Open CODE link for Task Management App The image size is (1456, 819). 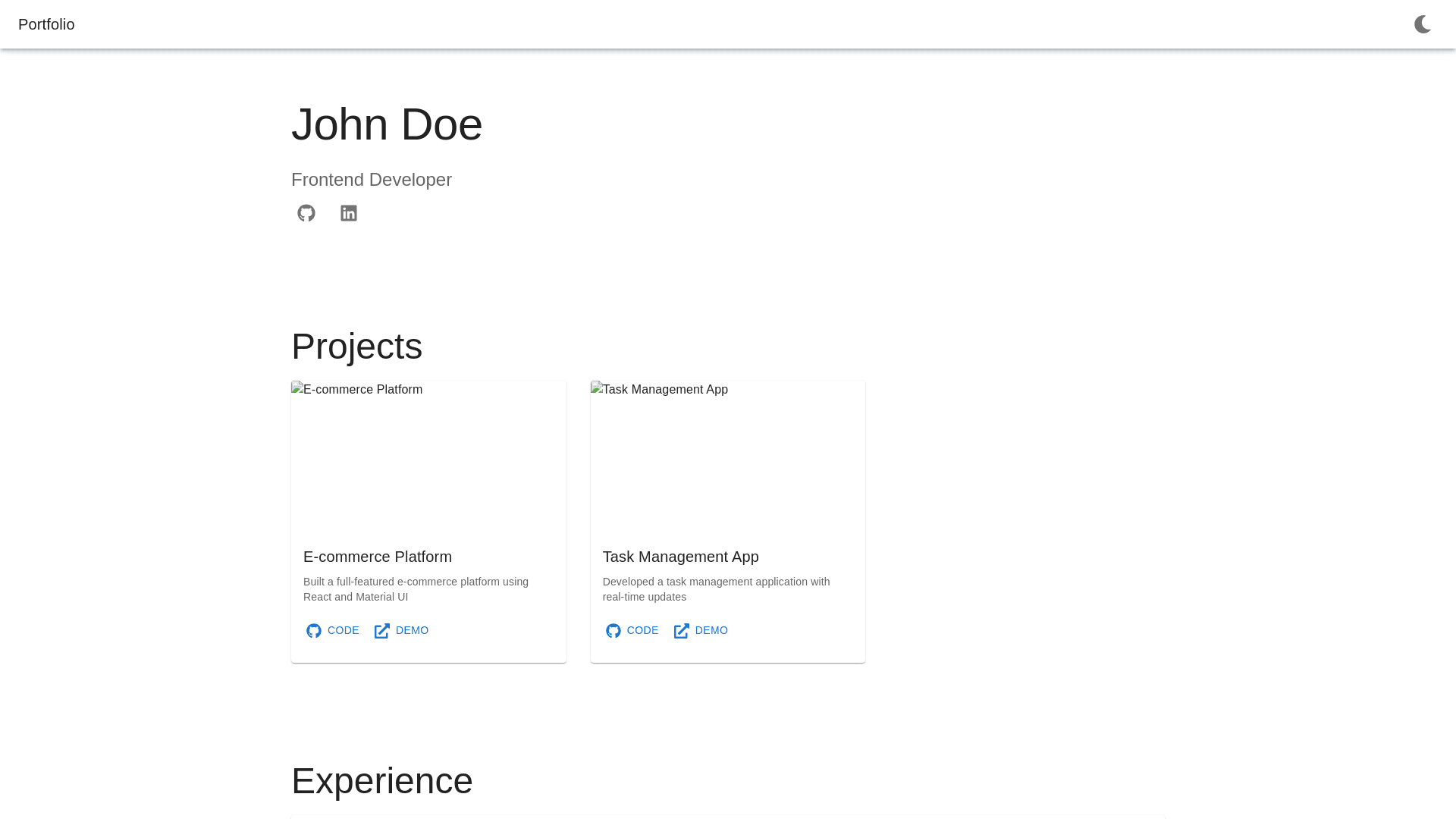coord(642,631)
